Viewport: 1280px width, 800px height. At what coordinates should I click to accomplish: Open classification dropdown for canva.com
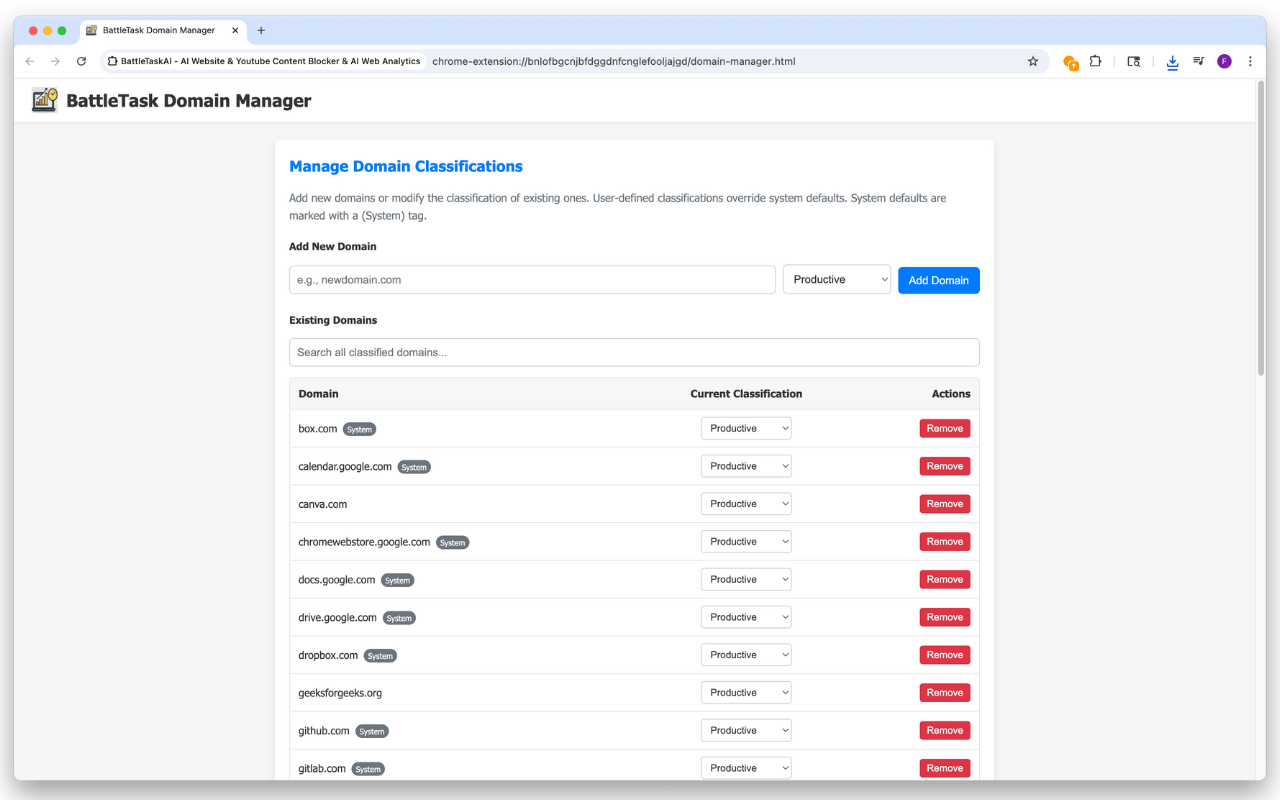tap(746, 504)
